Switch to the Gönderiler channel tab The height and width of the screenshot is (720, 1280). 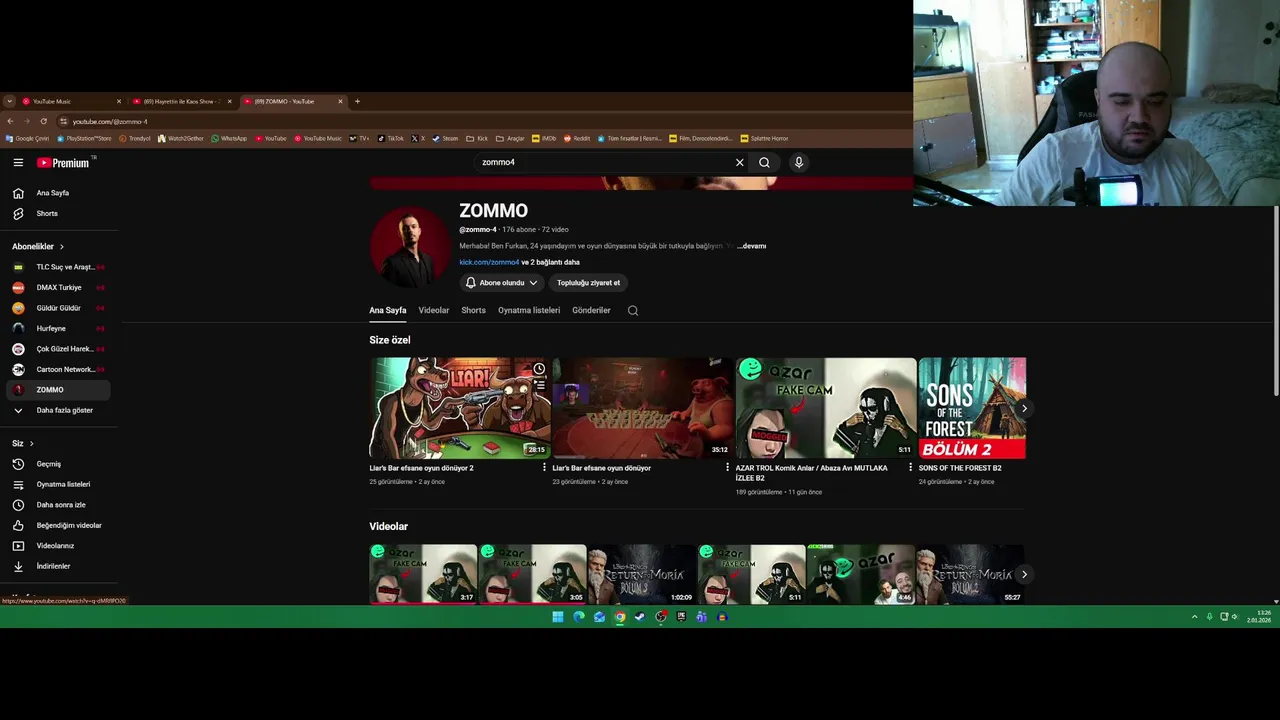point(591,310)
